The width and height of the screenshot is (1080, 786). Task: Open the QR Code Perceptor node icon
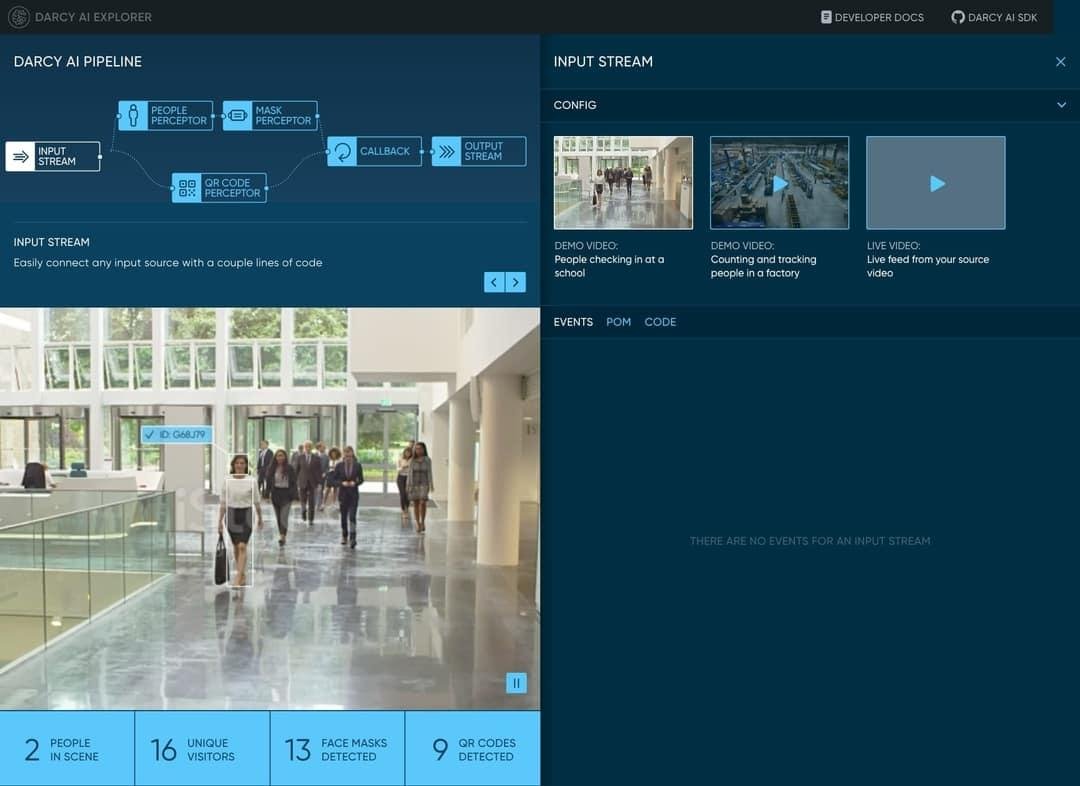click(187, 187)
